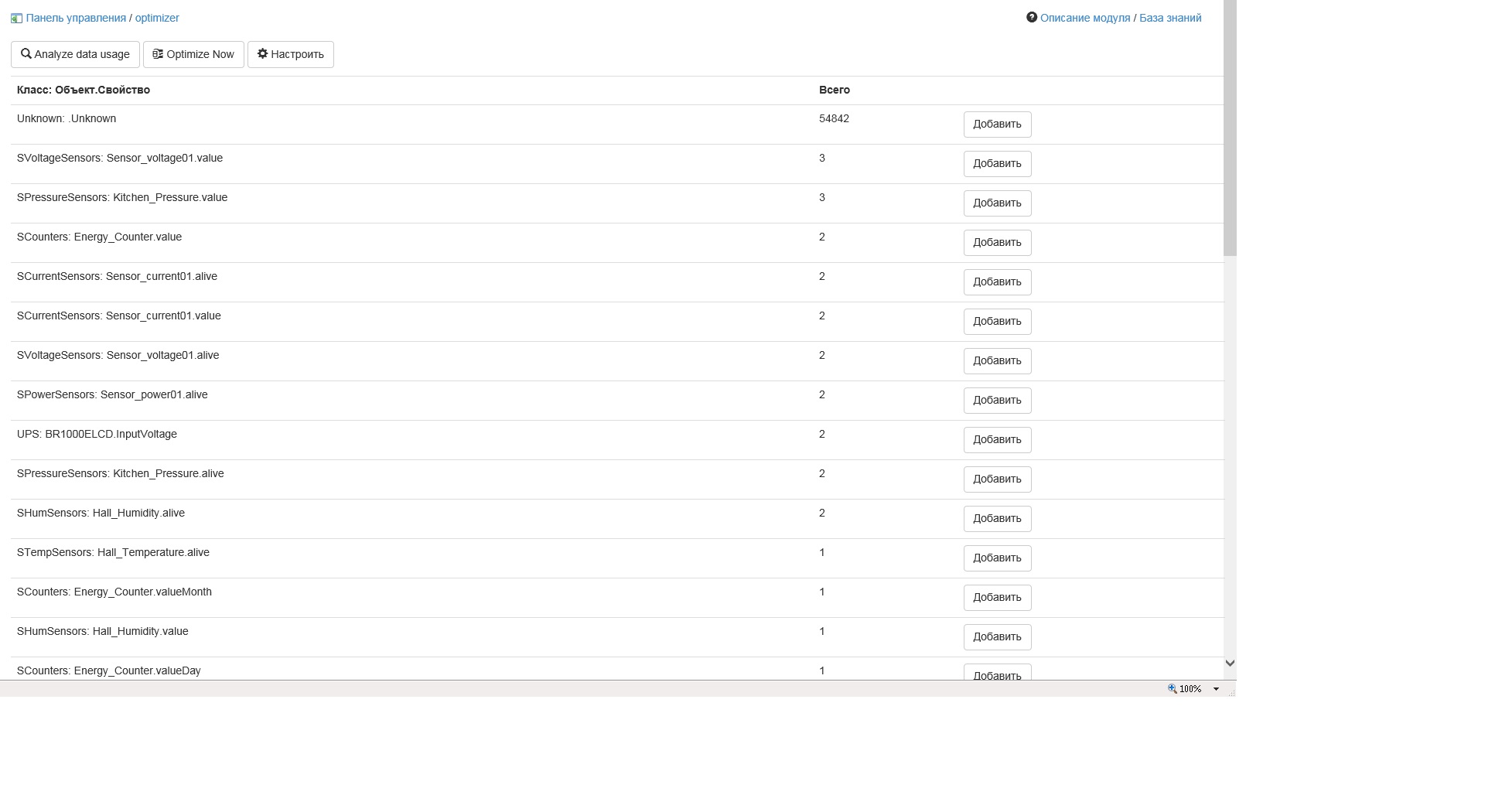This screenshot has width=1485, height=812.
Task: Click the control panel home icon
Action: [16, 19]
